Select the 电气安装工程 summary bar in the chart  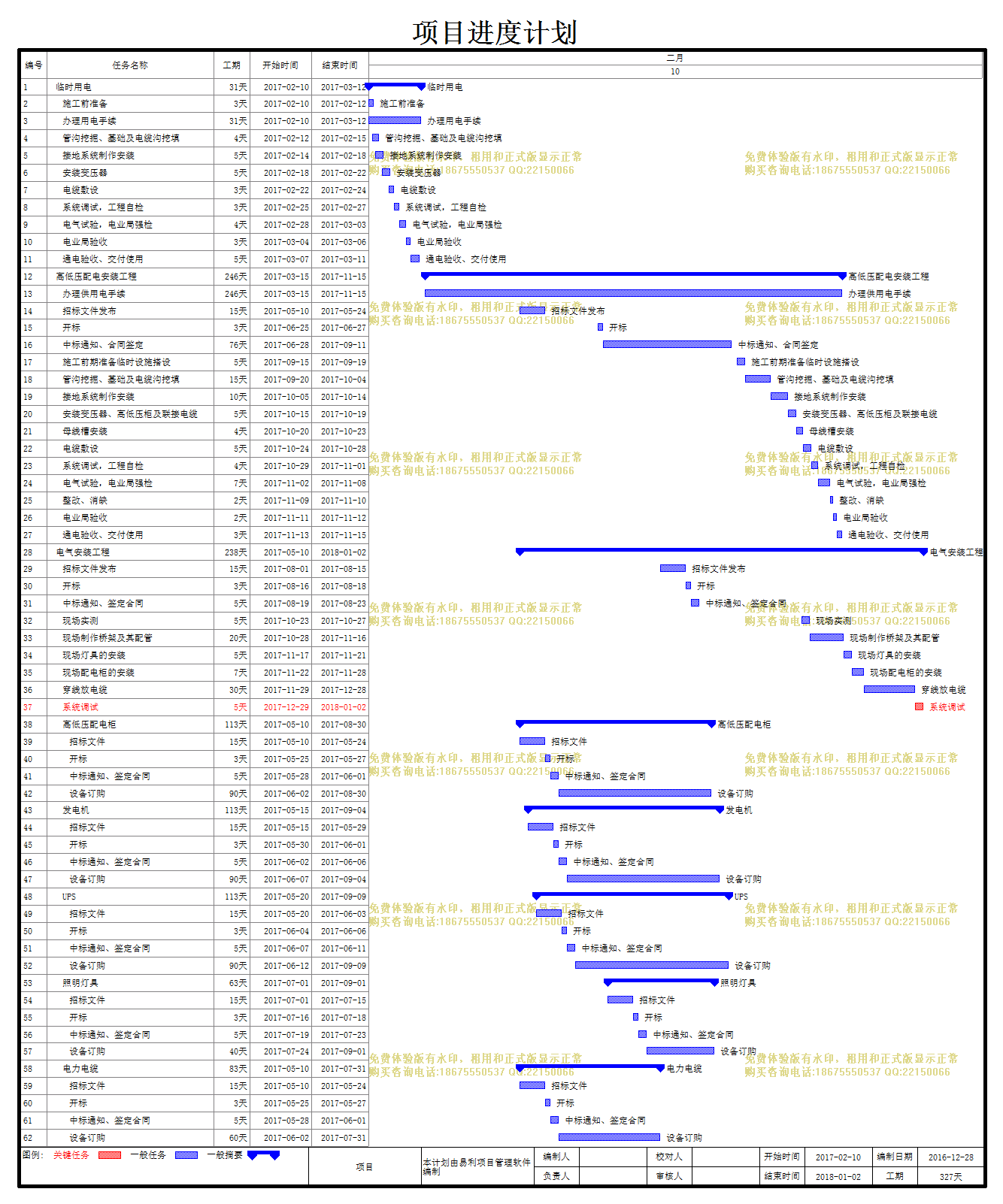coord(722,552)
